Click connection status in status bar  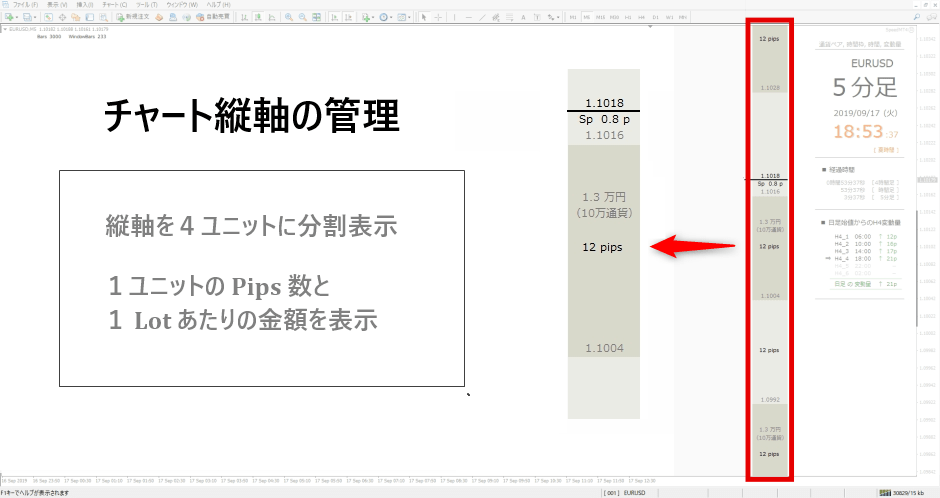pyautogui.click(x=902, y=493)
